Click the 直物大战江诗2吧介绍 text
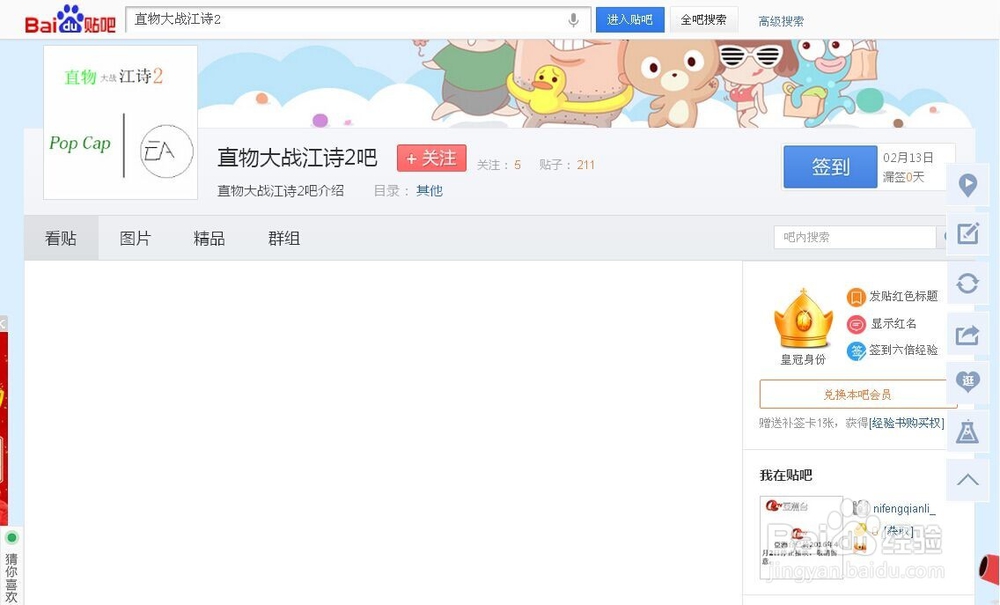The height and width of the screenshot is (605, 1000). (281, 191)
